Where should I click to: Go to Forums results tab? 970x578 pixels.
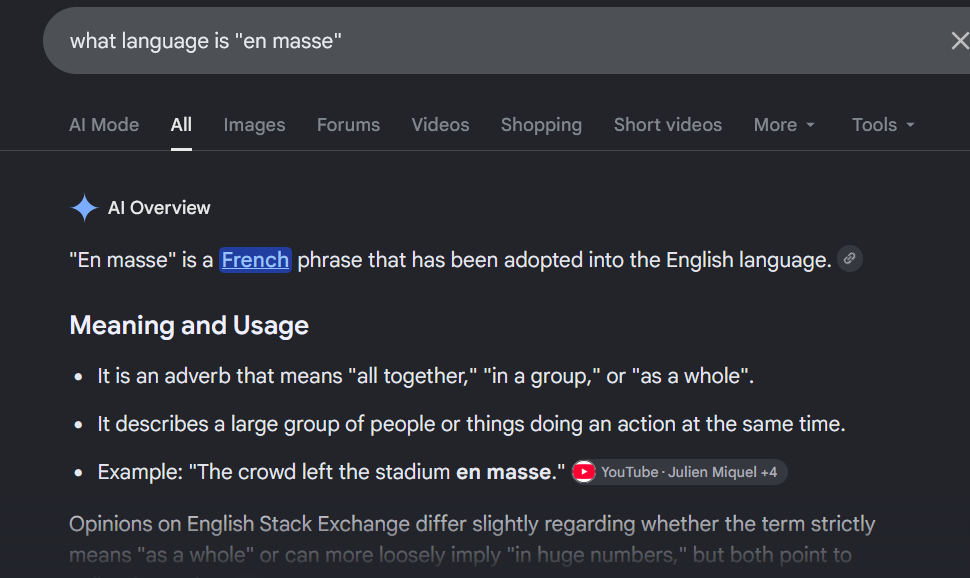348,124
